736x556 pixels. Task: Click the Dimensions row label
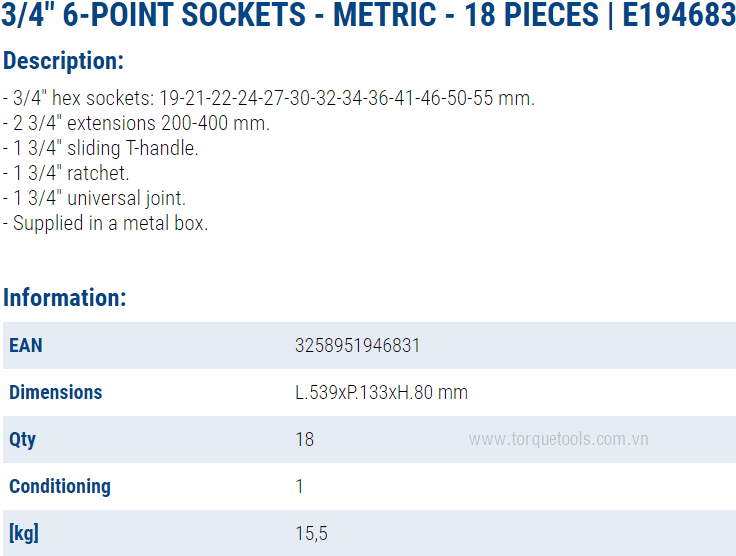pos(55,392)
